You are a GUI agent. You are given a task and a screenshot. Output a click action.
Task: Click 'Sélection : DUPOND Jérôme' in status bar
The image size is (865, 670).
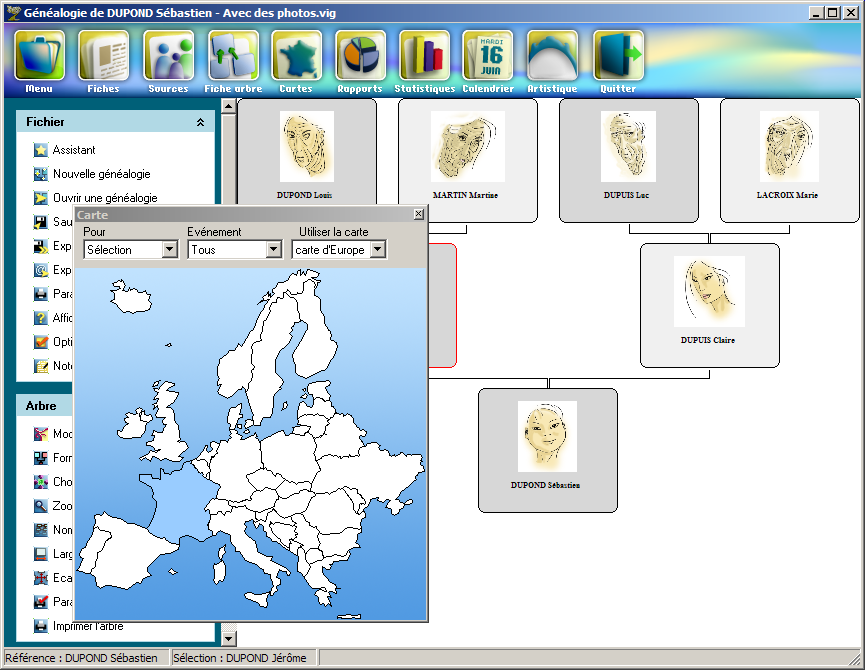(x=240, y=658)
